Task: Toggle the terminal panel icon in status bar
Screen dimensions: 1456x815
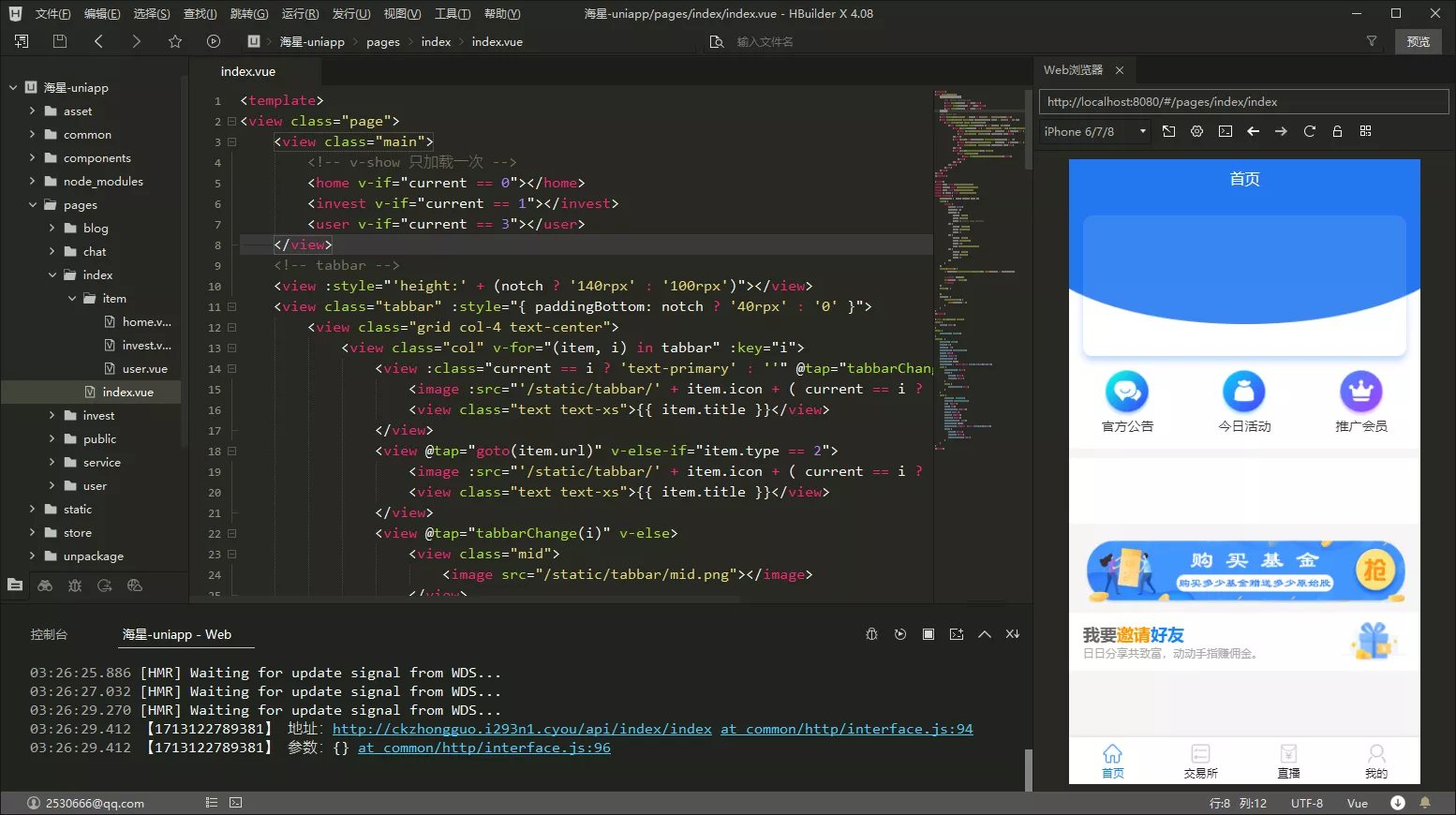Action: [236, 803]
